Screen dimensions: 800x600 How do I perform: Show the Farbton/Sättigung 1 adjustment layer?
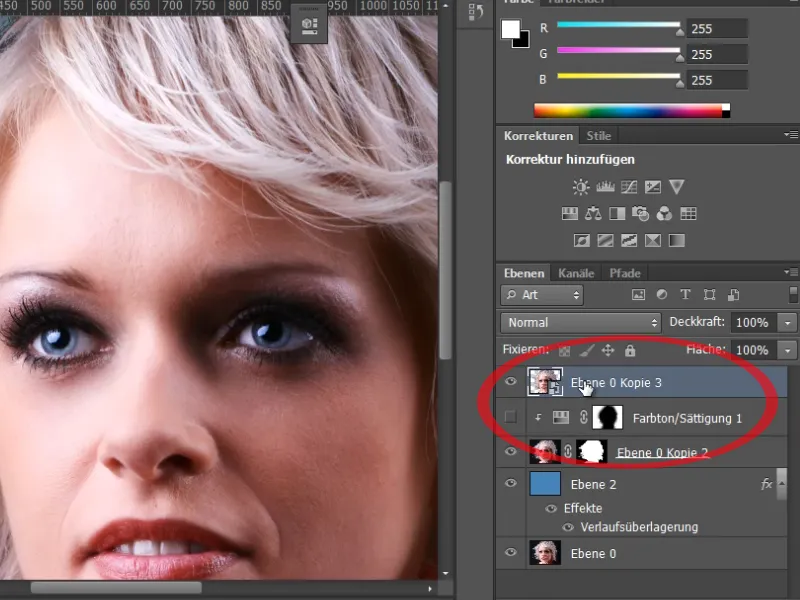point(510,417)
